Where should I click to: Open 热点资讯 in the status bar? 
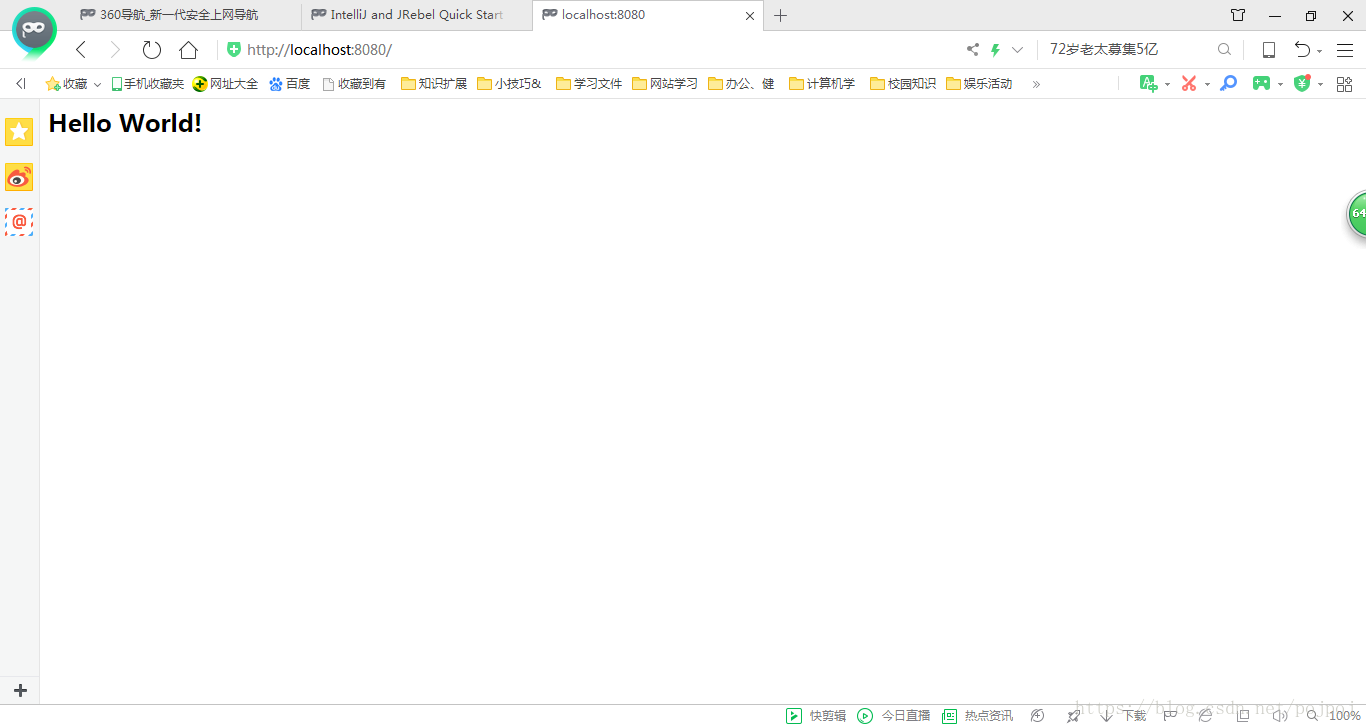[978, 716]
